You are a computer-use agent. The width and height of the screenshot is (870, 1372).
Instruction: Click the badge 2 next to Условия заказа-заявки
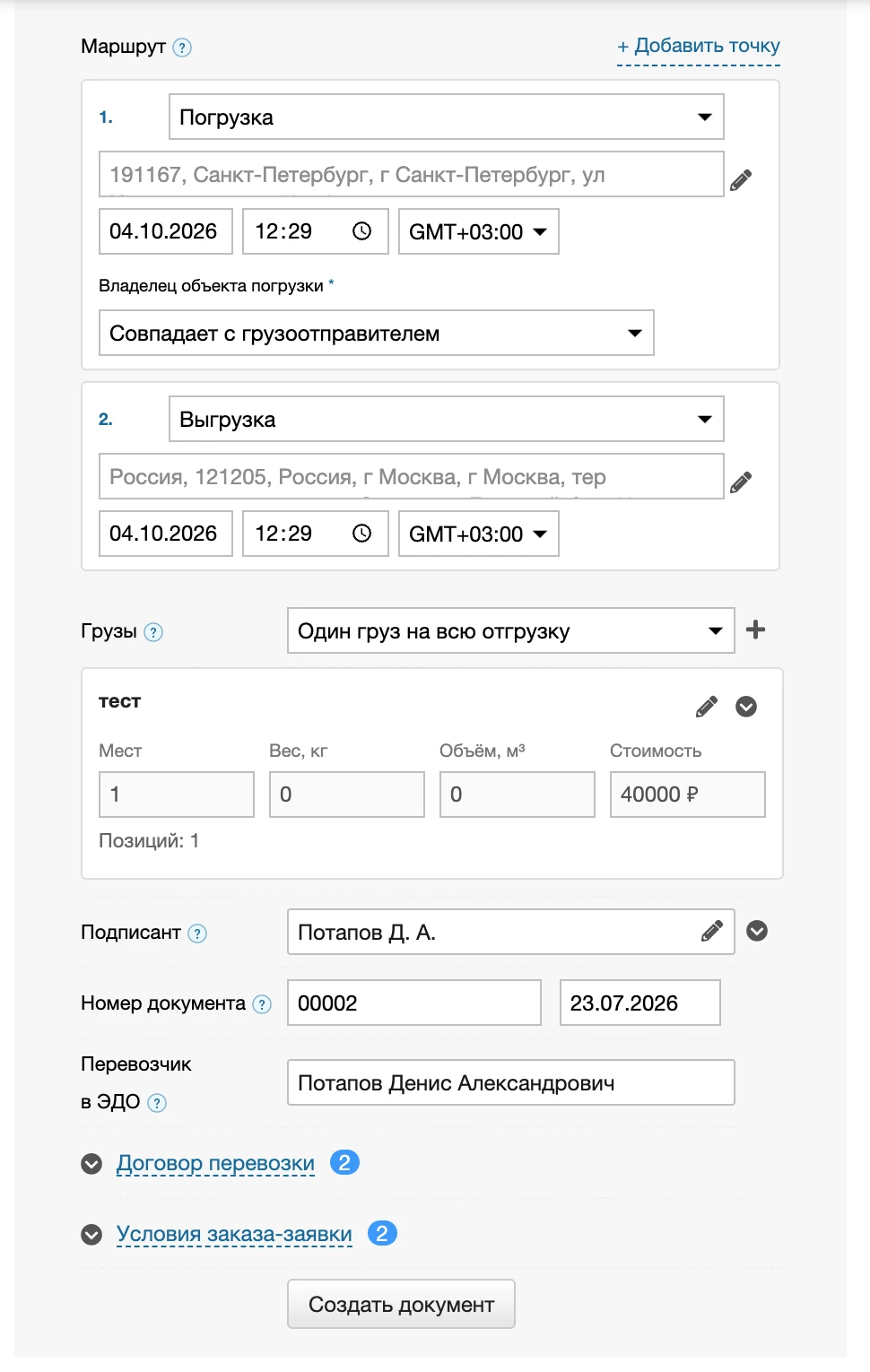coord(382,1233)
